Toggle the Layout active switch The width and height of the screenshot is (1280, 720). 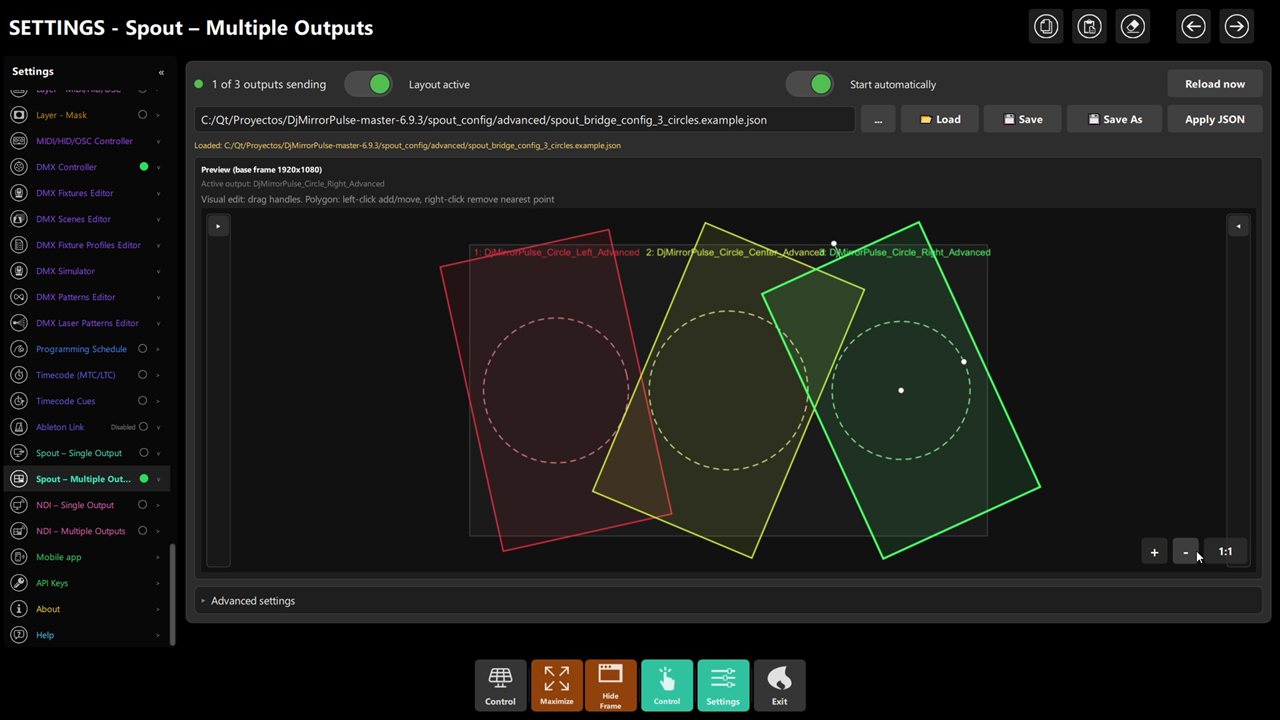click(368, 84)
